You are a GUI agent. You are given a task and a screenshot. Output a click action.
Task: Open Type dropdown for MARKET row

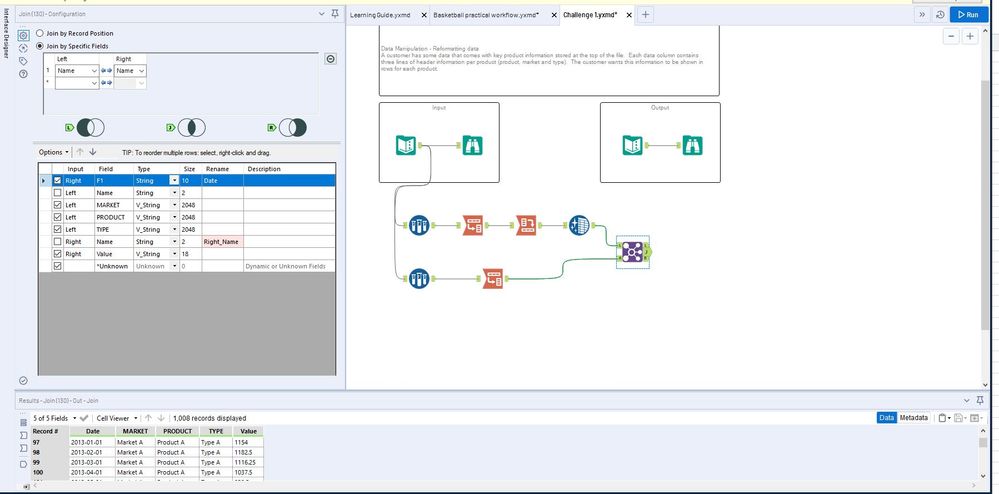point(174,205)
